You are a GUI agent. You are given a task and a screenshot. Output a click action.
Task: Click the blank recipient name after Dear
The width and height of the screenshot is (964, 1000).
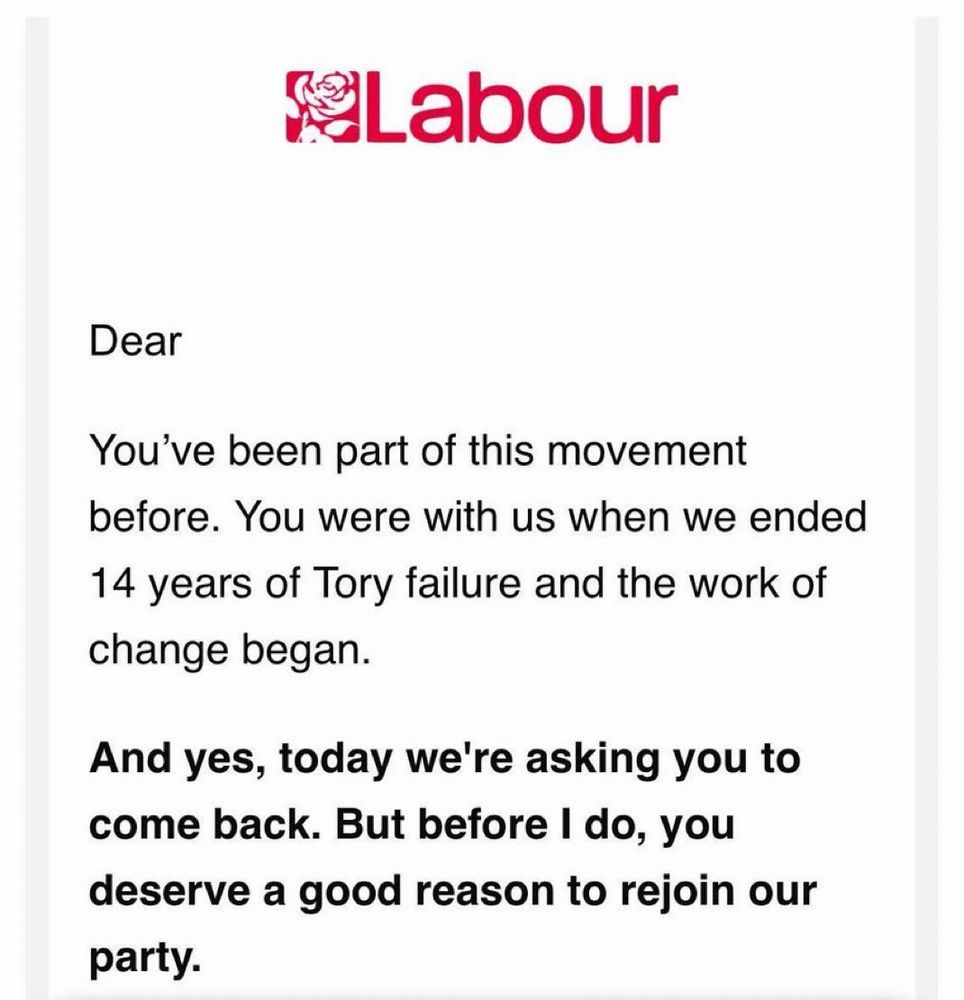[287, 342]
